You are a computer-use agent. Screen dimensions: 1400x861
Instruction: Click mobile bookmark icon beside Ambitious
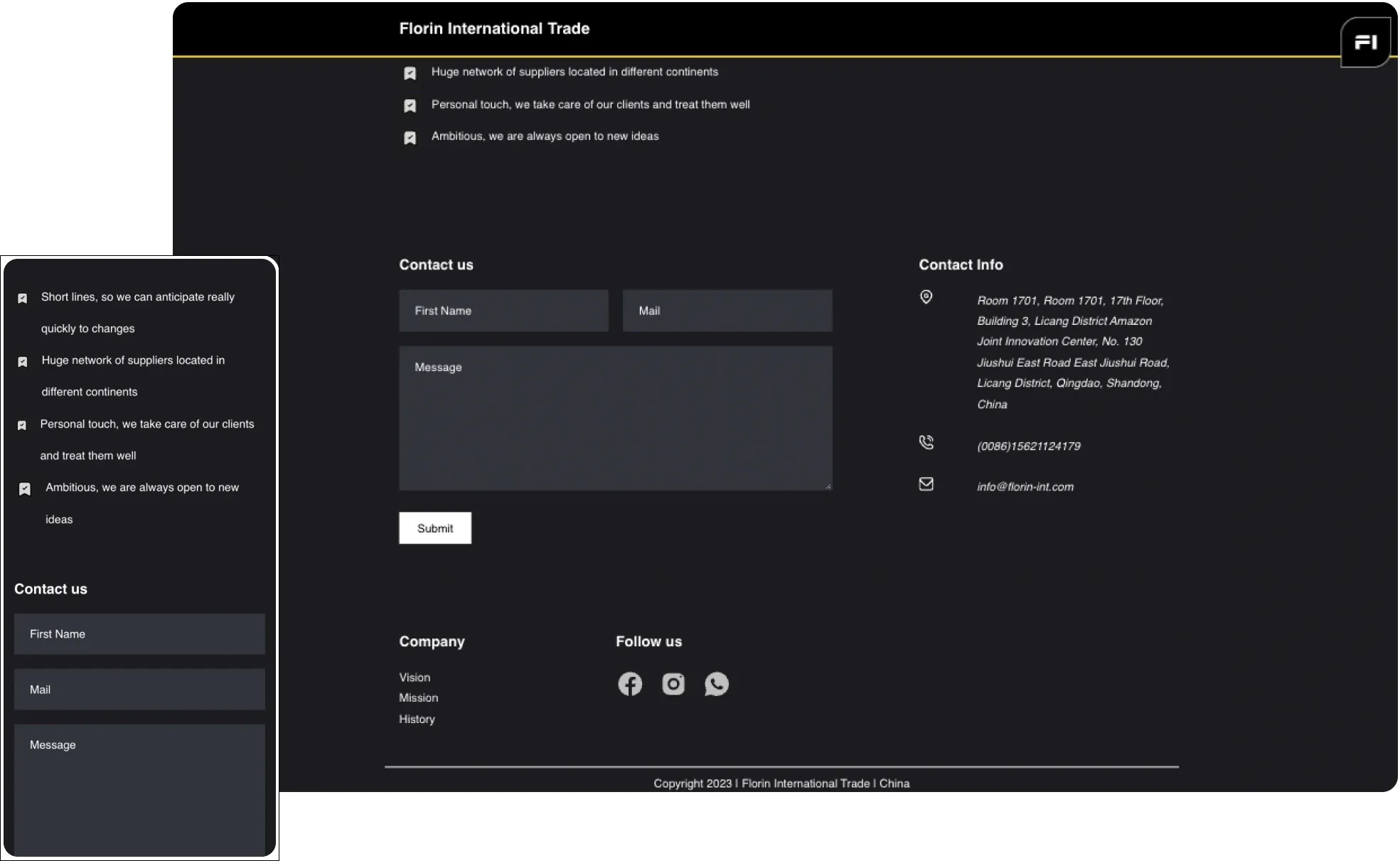pyautogui.click(x=25, y=489)
